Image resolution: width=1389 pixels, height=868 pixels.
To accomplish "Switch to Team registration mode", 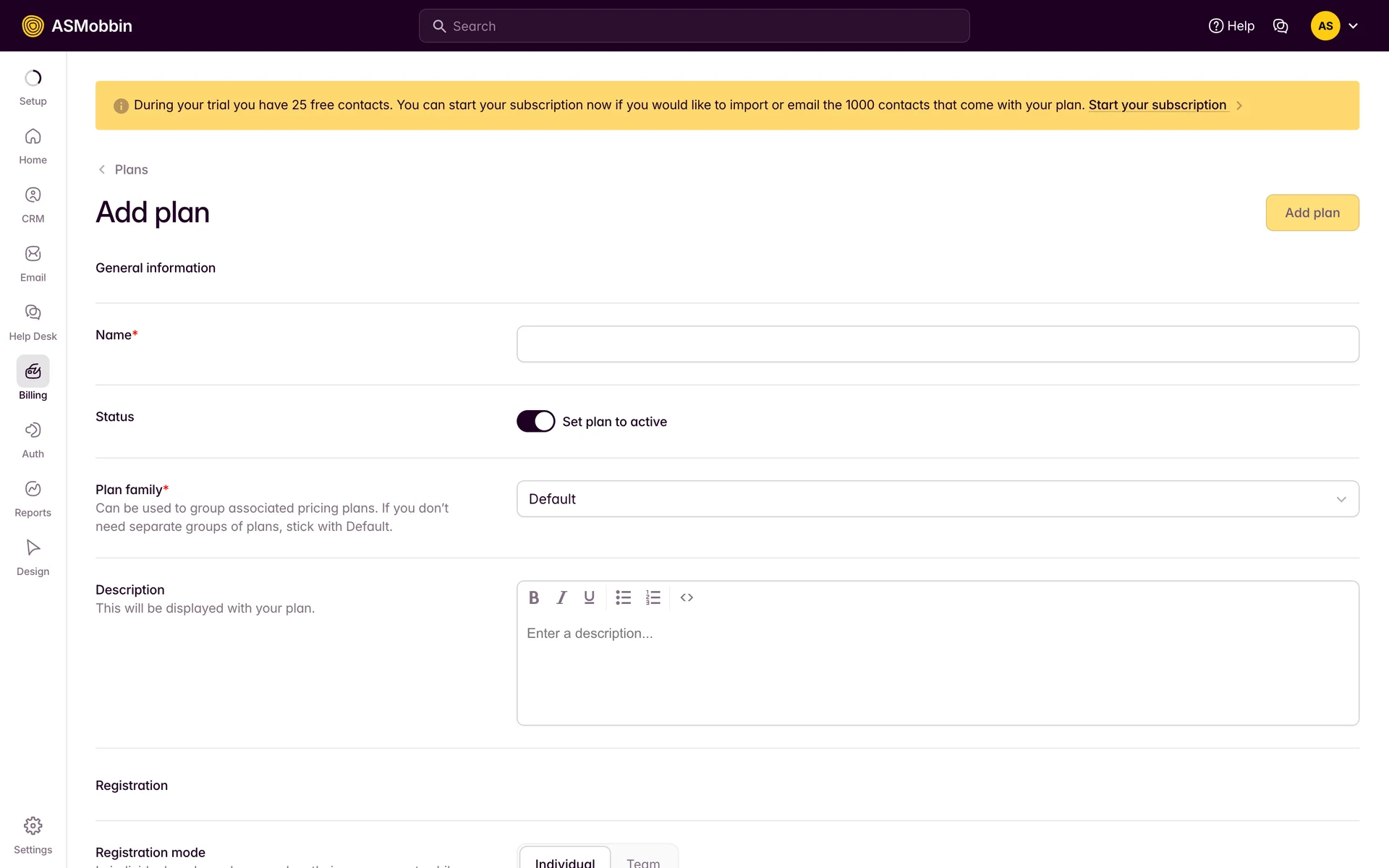I will (x=643, y=861).
